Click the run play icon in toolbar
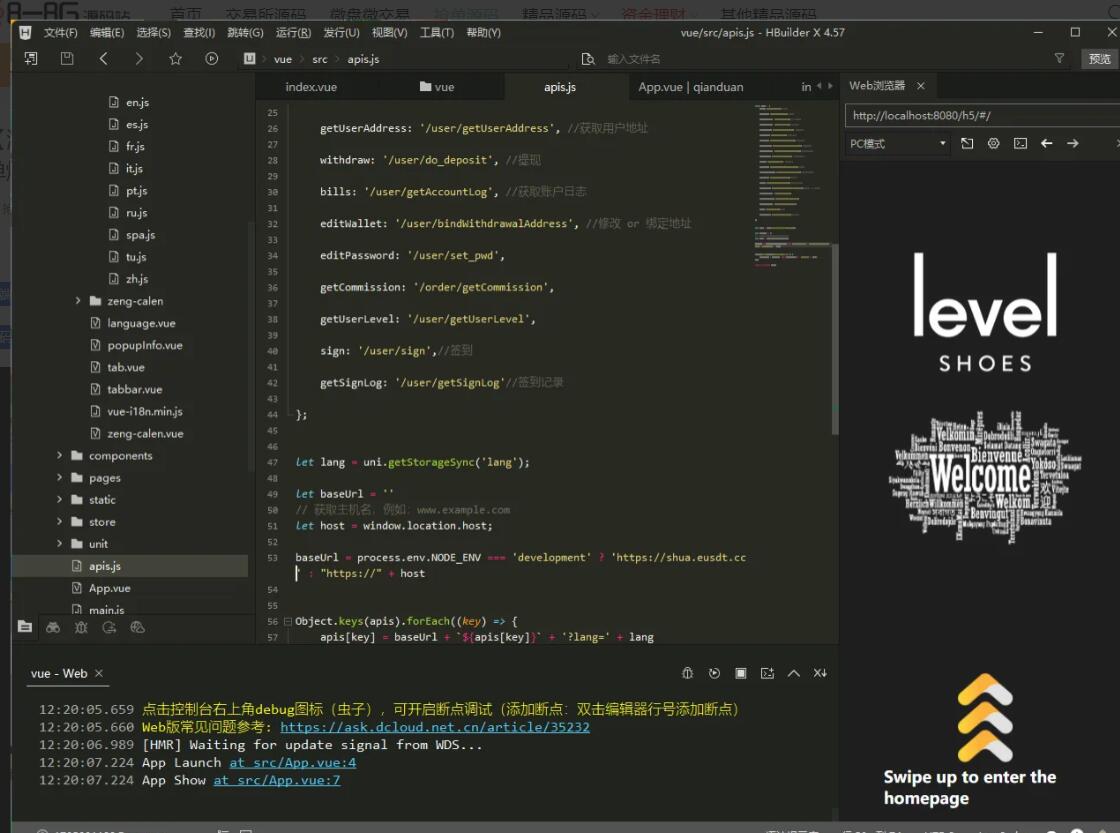This screenshot has height=833, width=1120. point(211,59)
